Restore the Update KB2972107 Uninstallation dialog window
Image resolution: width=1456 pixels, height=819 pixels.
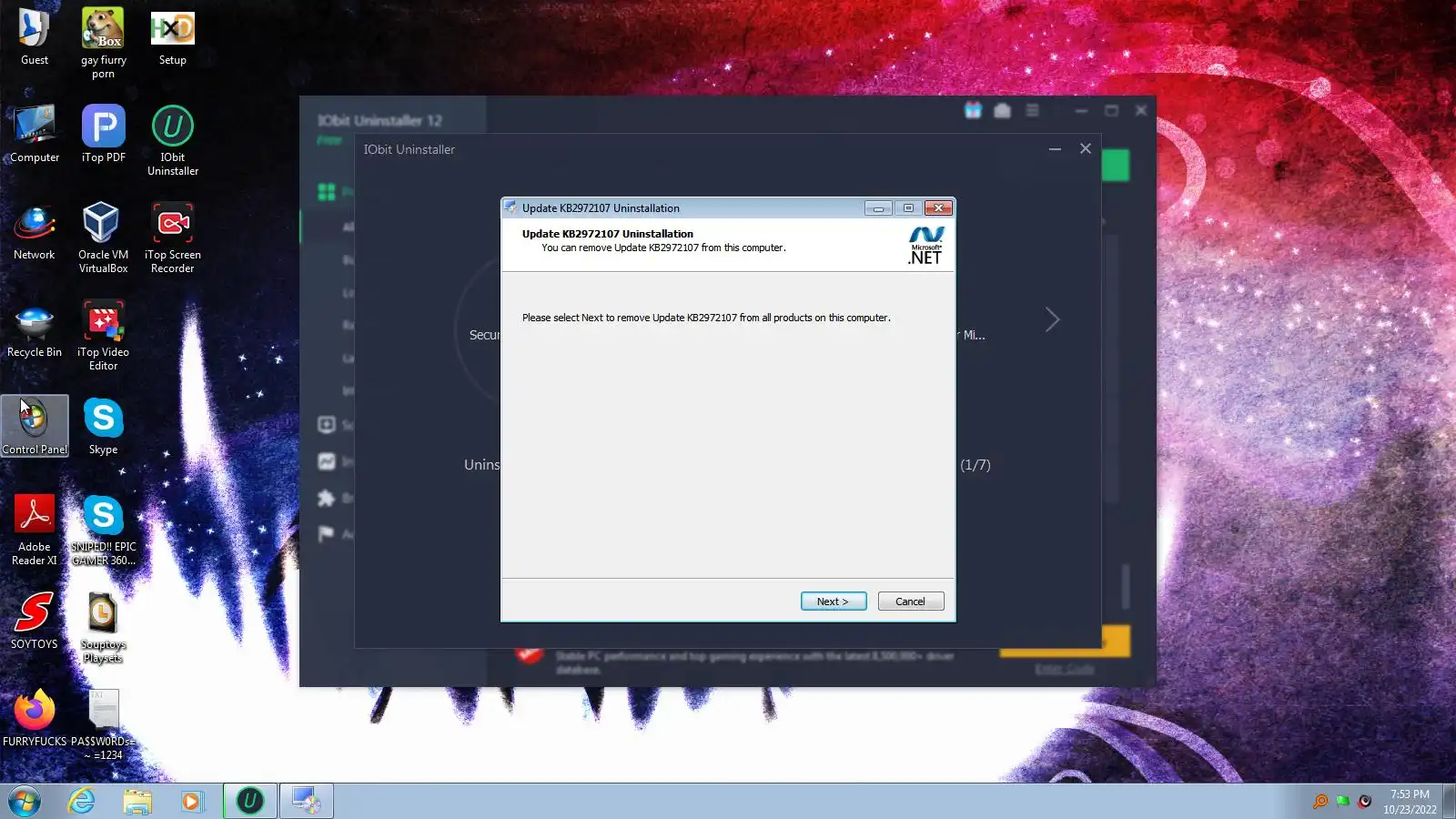coord(908,208)
